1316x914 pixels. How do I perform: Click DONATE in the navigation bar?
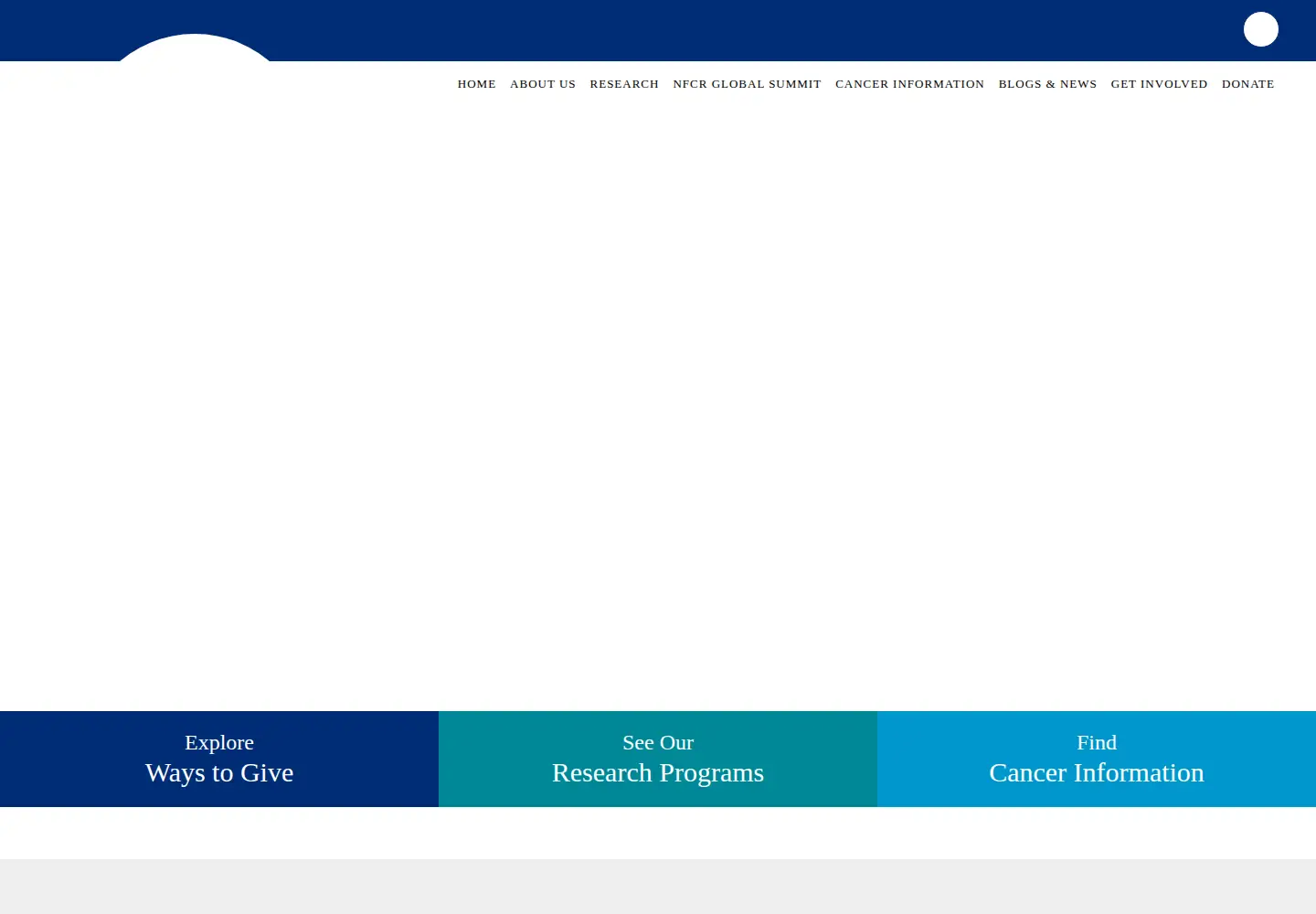click(1247, 84)
